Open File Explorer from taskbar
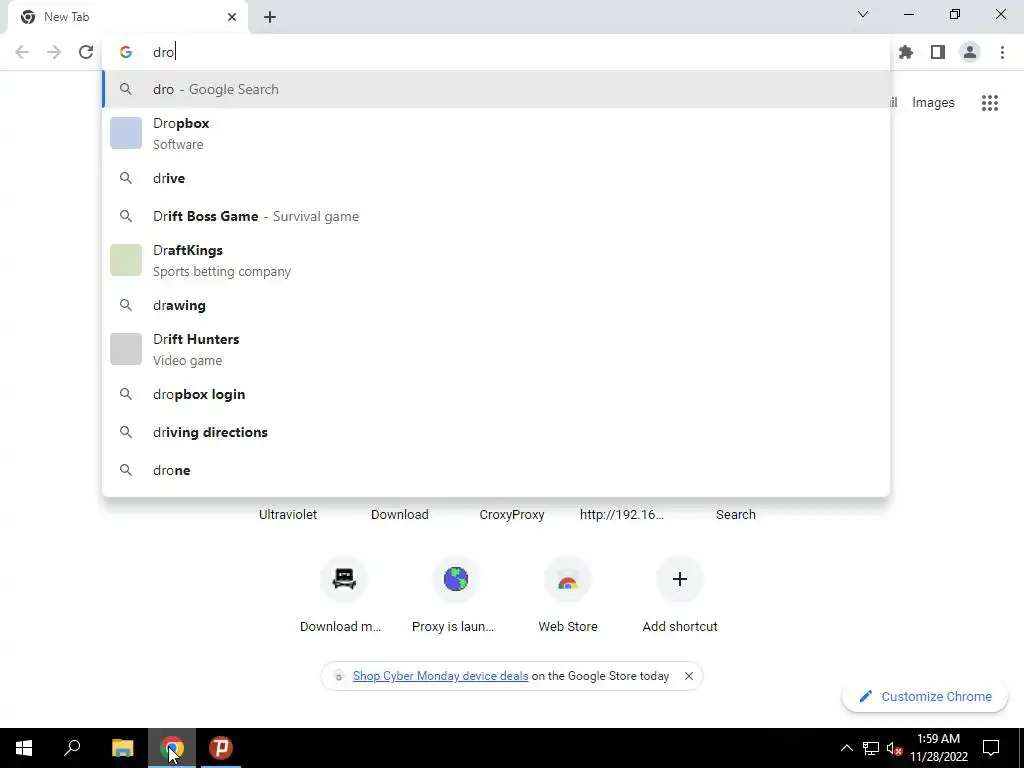The image size is (1024, 768). (x=122, y=748)
